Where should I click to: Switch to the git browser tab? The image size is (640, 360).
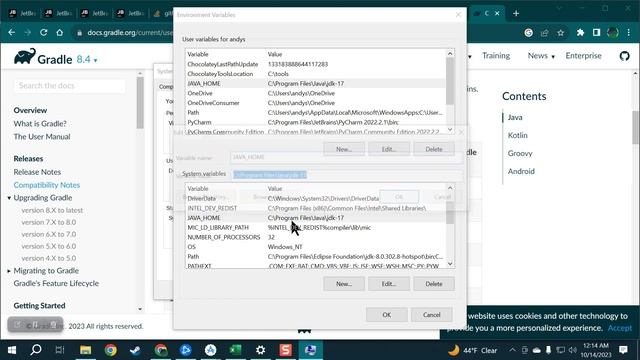coord(162,13)
